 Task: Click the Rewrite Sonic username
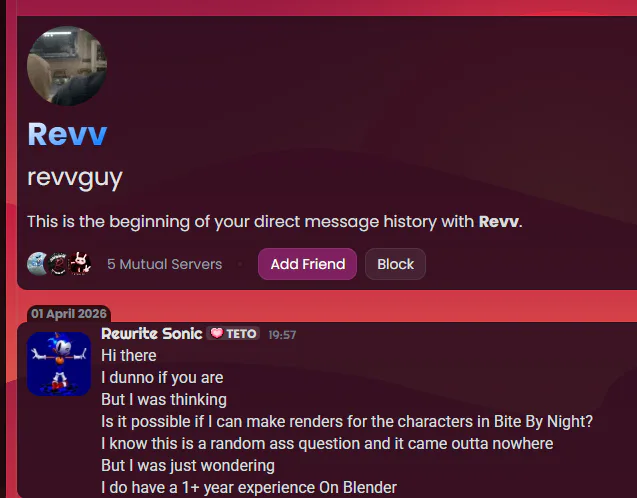pos(152,333)
